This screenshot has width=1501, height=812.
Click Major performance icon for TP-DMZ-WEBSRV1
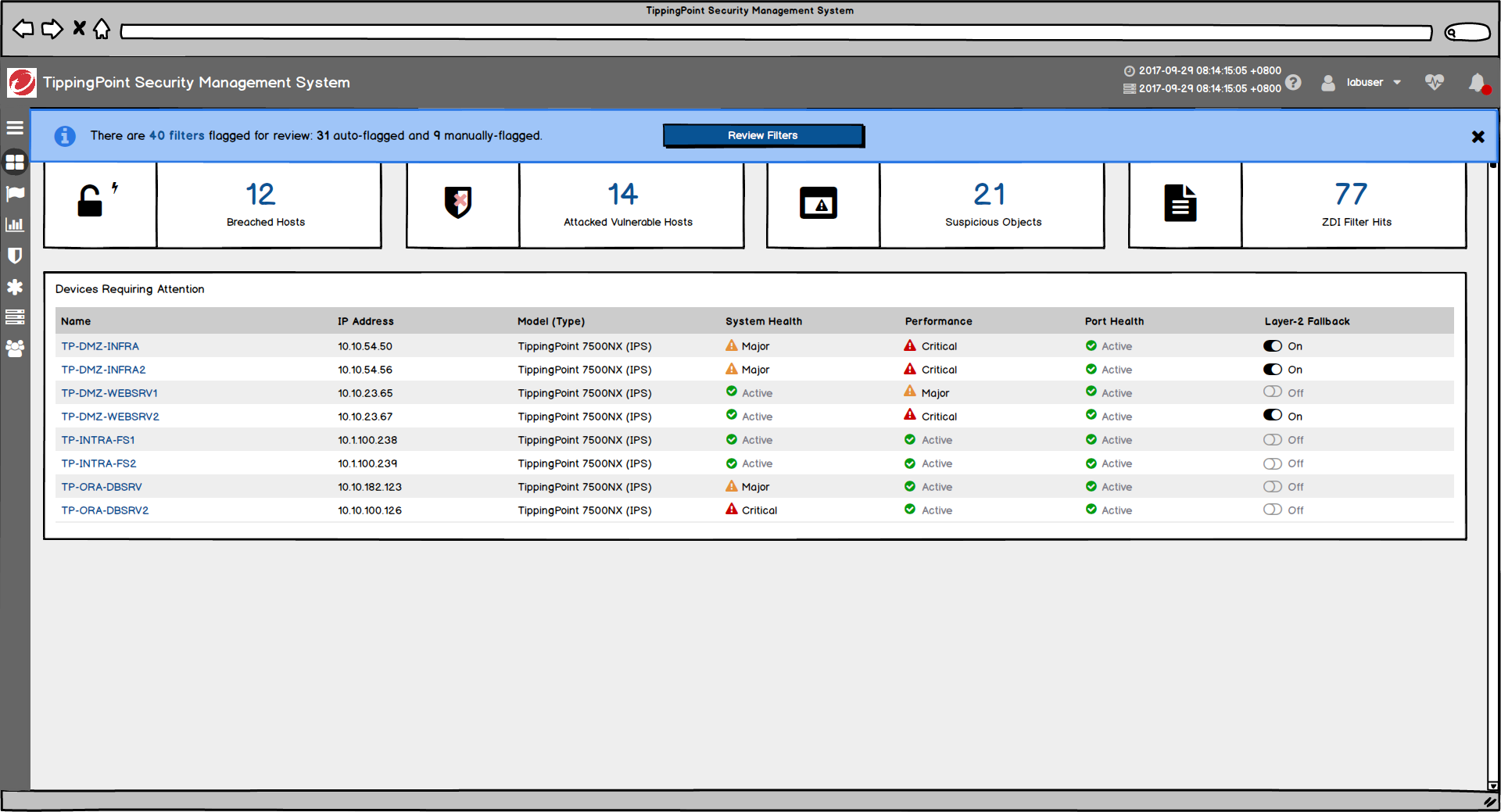[x=910, y=392]
